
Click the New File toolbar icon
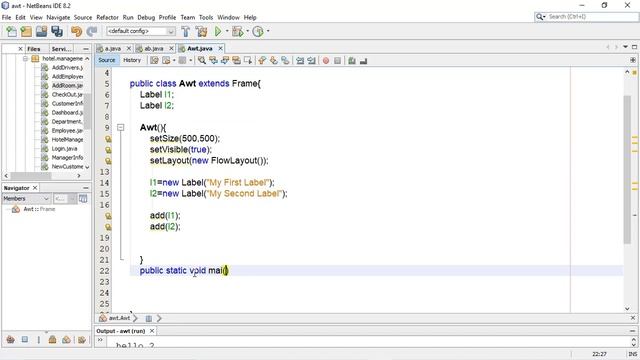pos(11,31)
